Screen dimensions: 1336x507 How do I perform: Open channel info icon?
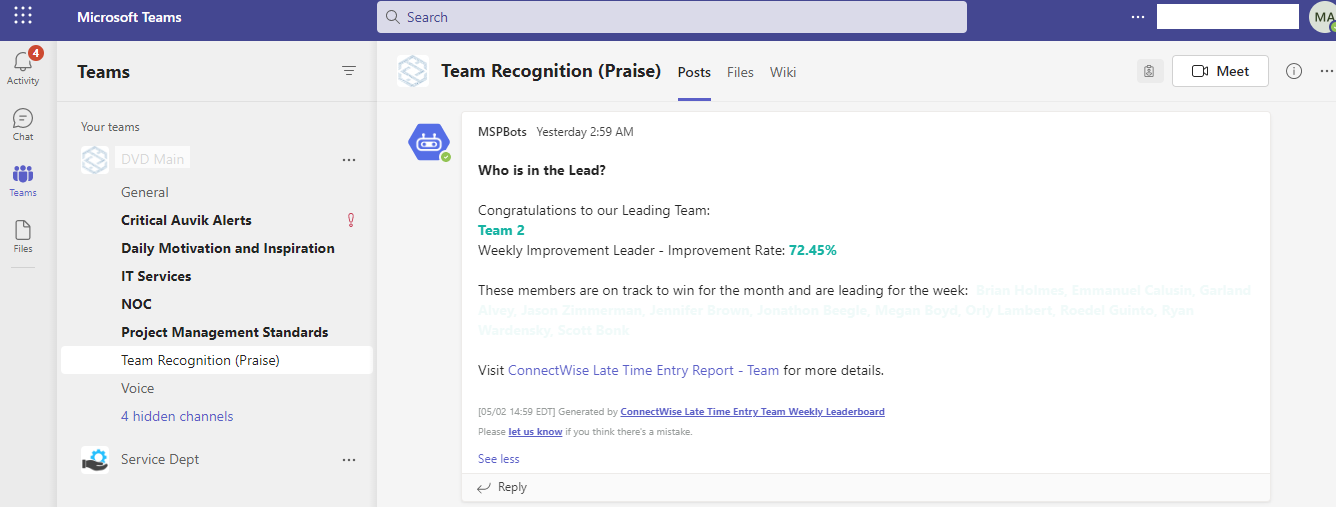(x=1294, y=71)
